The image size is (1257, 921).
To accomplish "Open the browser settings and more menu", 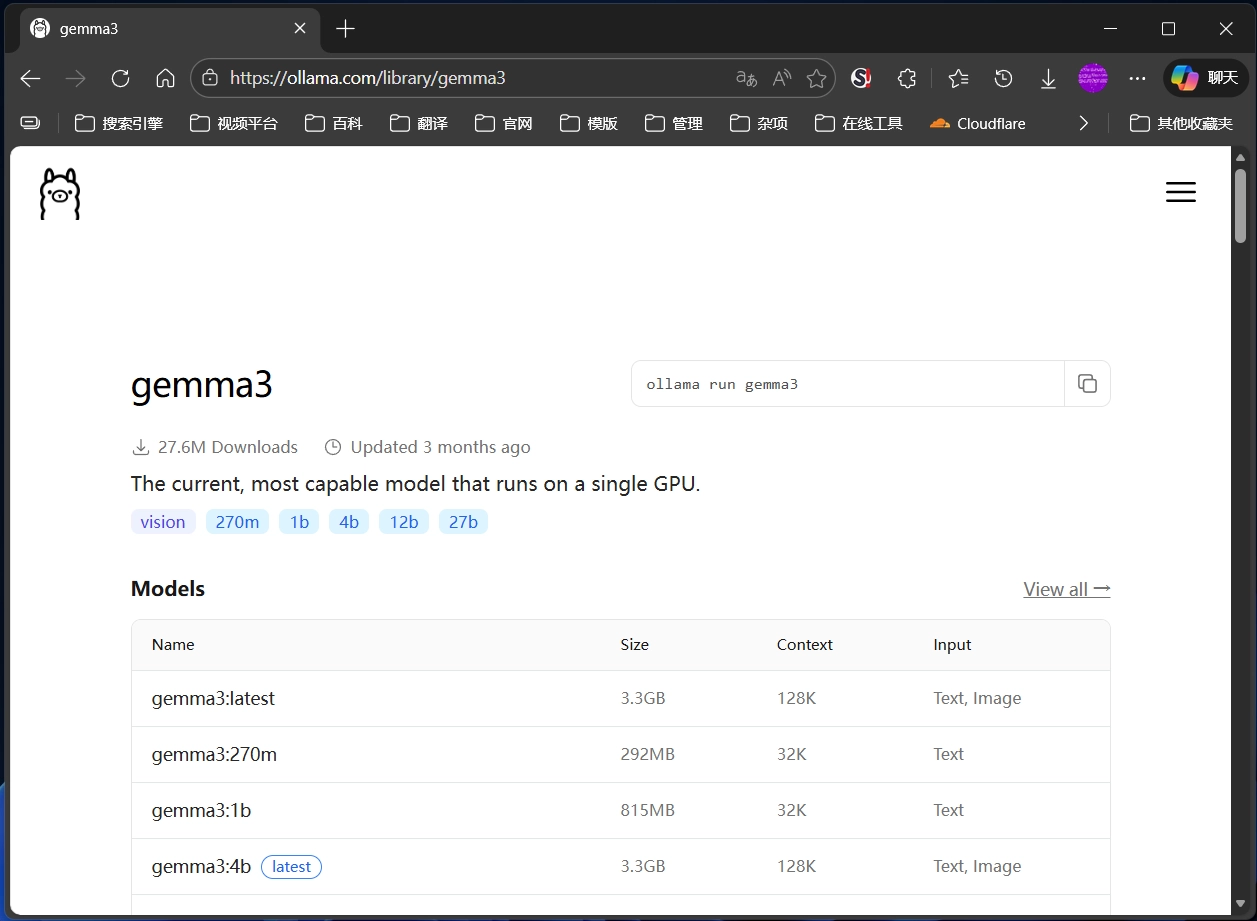I will pyautogui.click(x=1137, y=78).
